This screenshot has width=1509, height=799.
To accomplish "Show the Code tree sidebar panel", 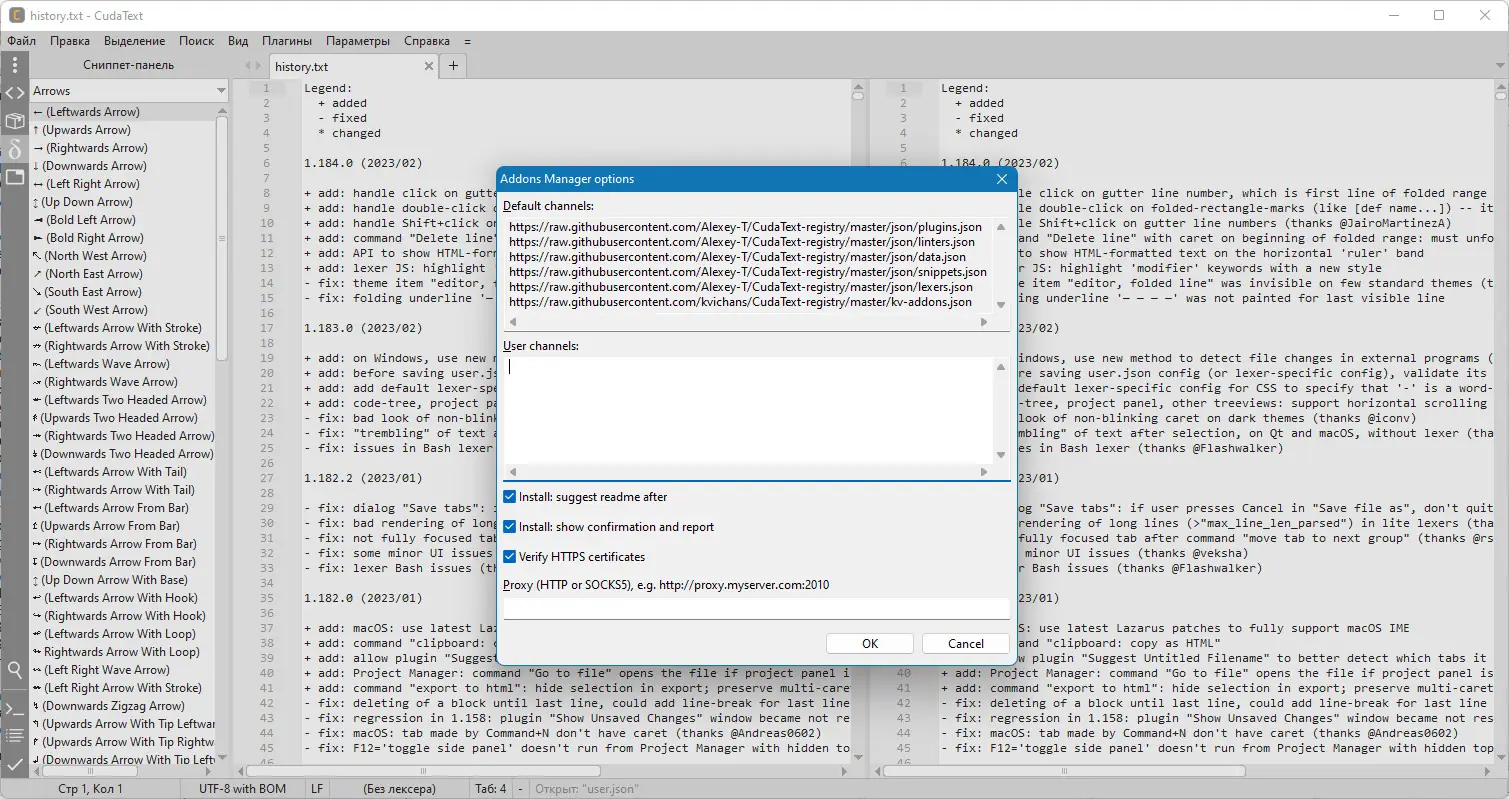I will [14, 93].
